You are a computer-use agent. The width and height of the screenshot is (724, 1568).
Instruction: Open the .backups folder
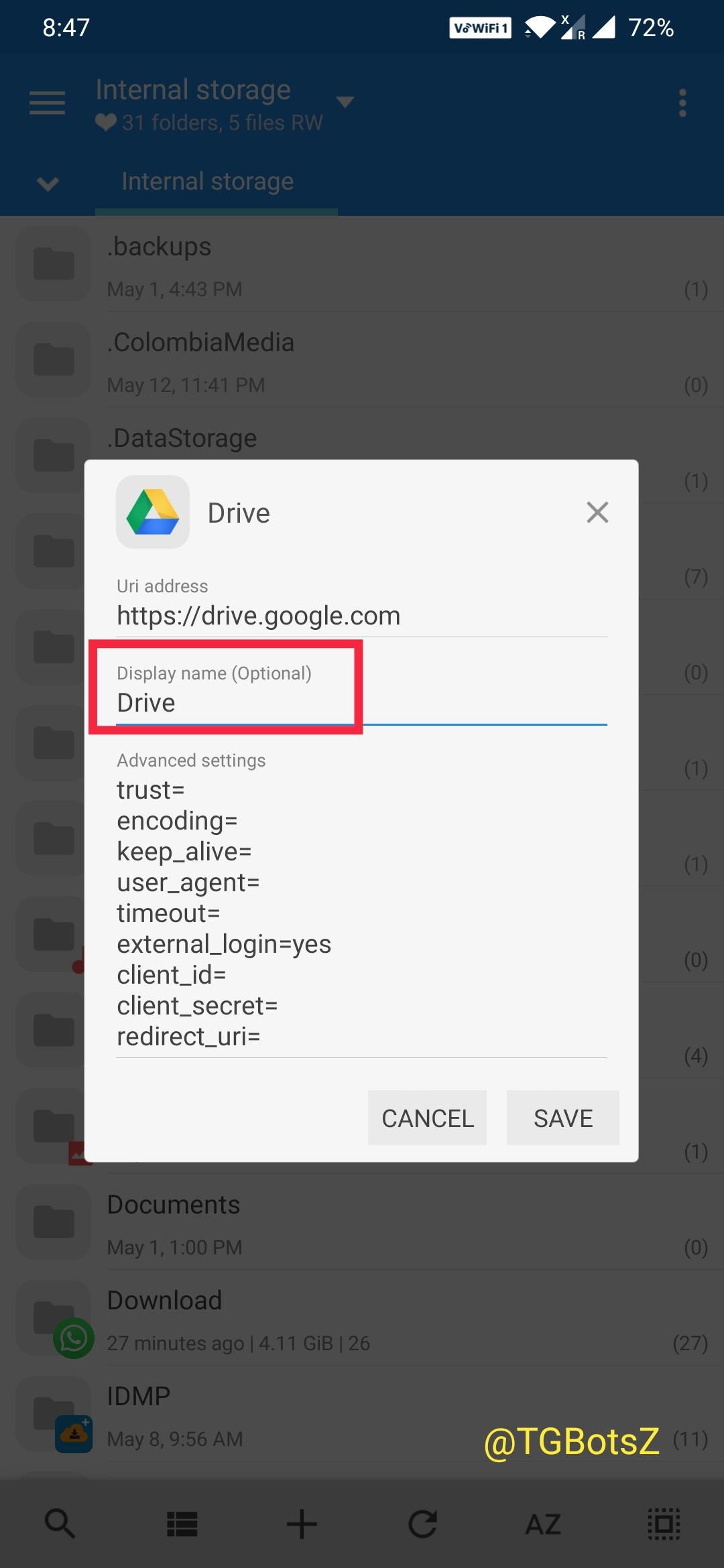point(362,265)
